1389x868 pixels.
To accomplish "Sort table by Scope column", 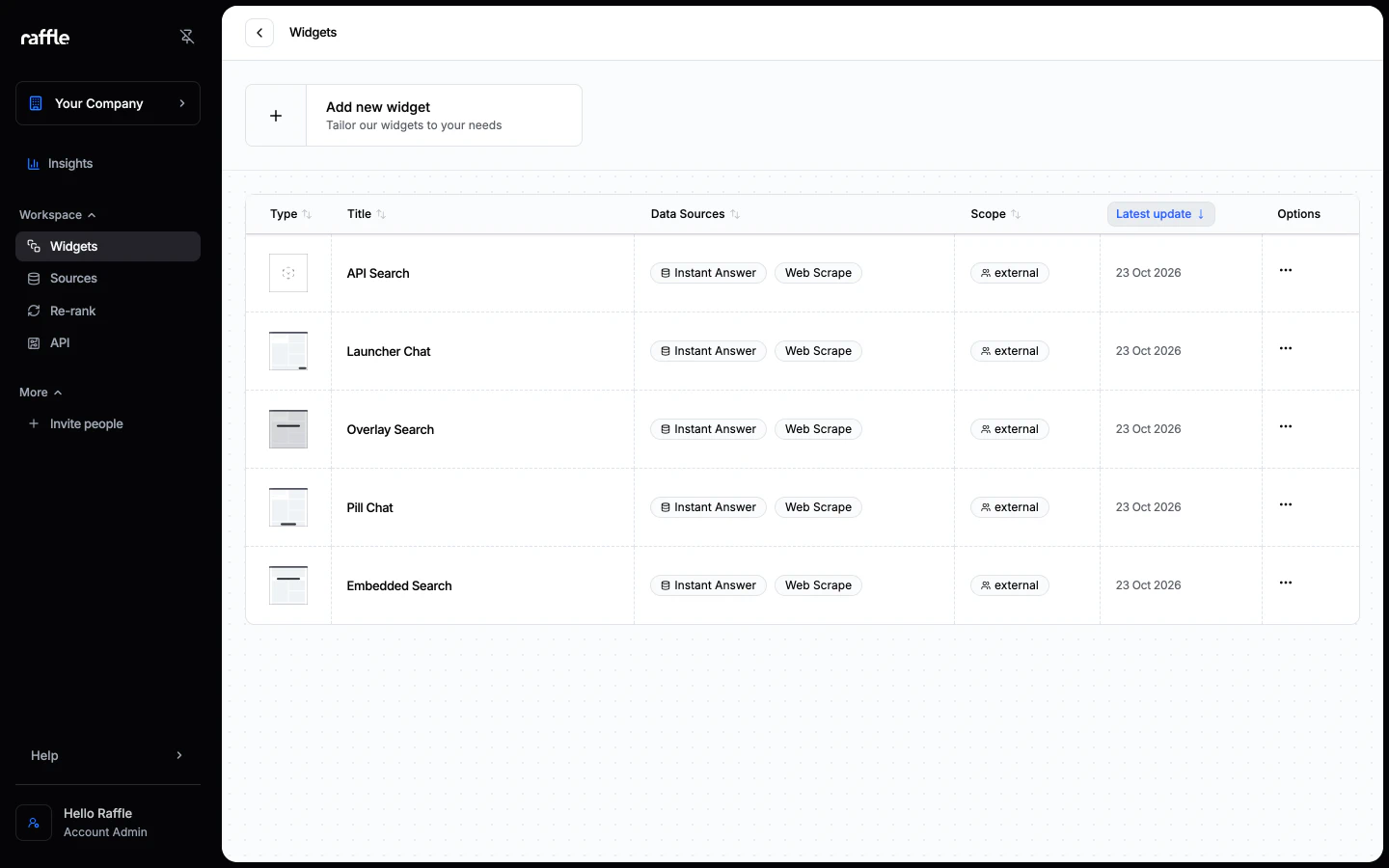I will click(x=995, y=214).
